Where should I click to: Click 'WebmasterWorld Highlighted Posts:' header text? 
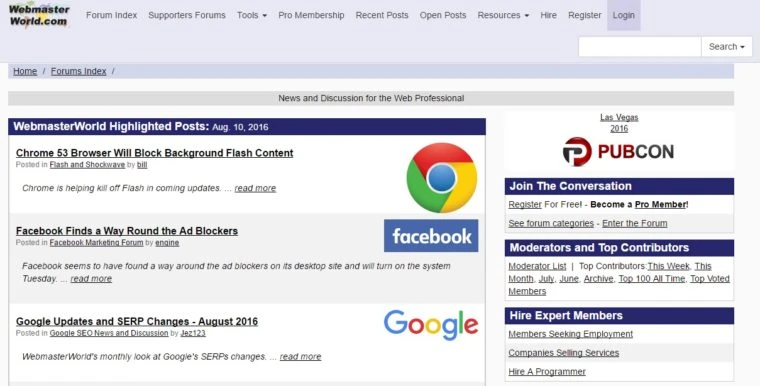[x=111, y=127]
